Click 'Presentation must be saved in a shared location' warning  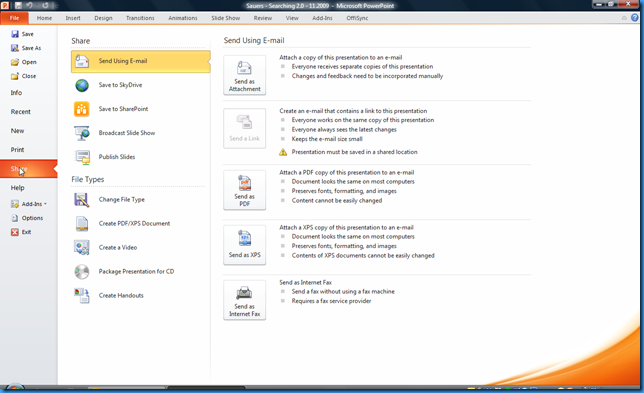(x=354, y=152)
